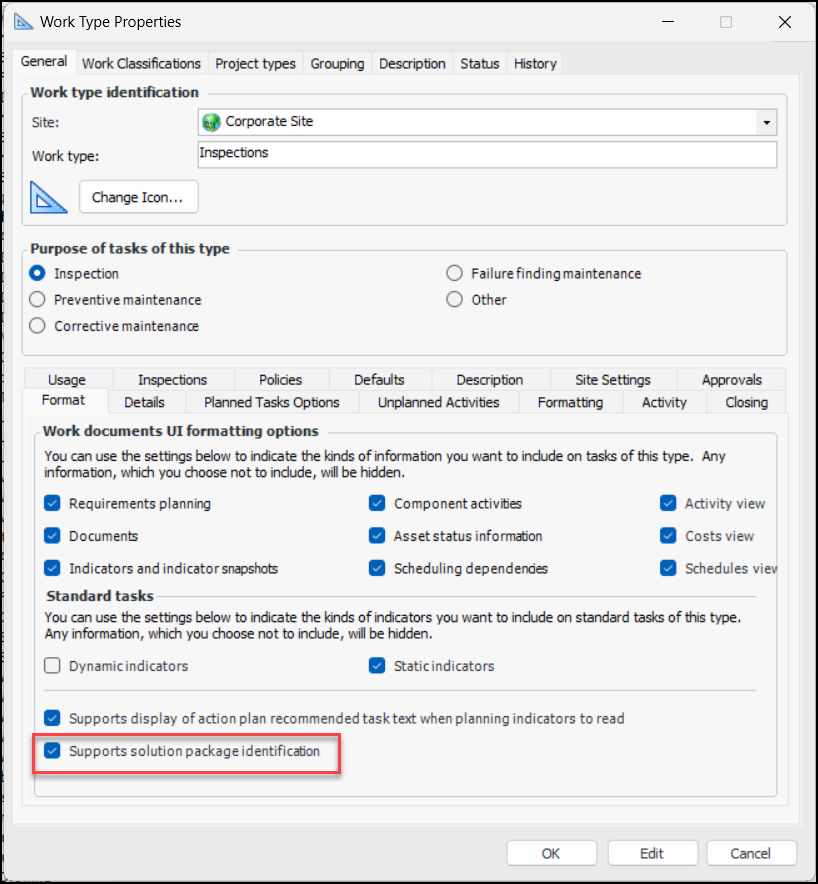Select the Inspection radio button
The image size is (818, 884).
[37, 273]
